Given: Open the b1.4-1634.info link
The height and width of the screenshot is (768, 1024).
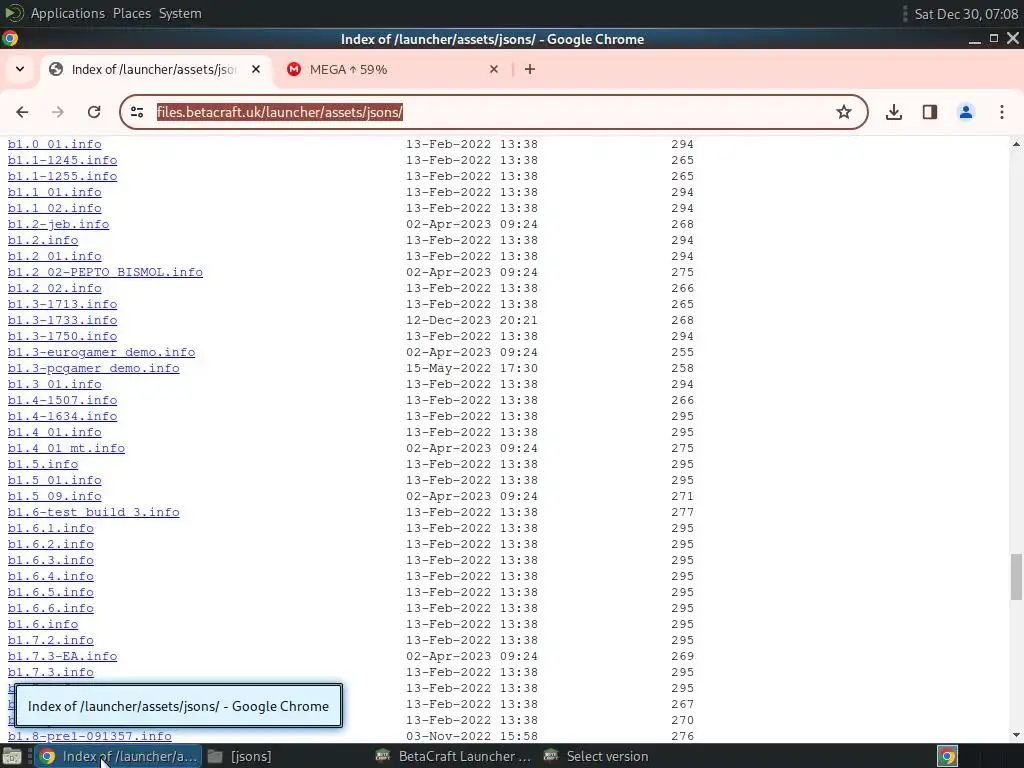Looking at the screenshot, I should pyautogui.click(x=63, y=416).
